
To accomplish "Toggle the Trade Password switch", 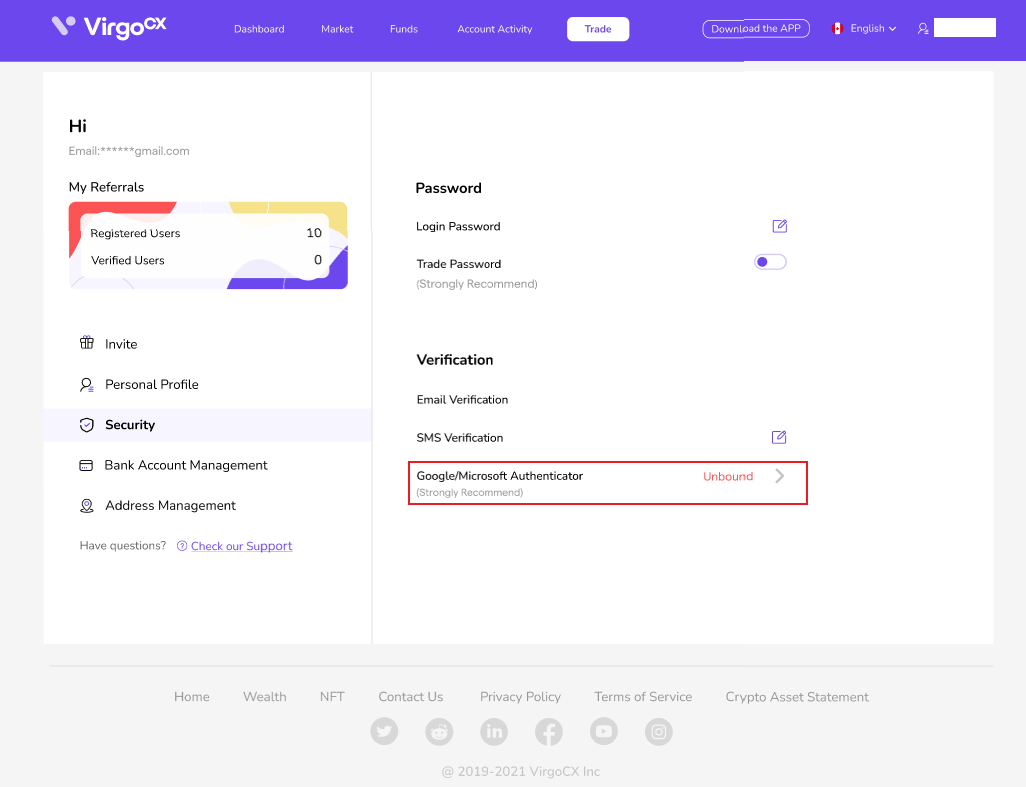I will [770, 262].
